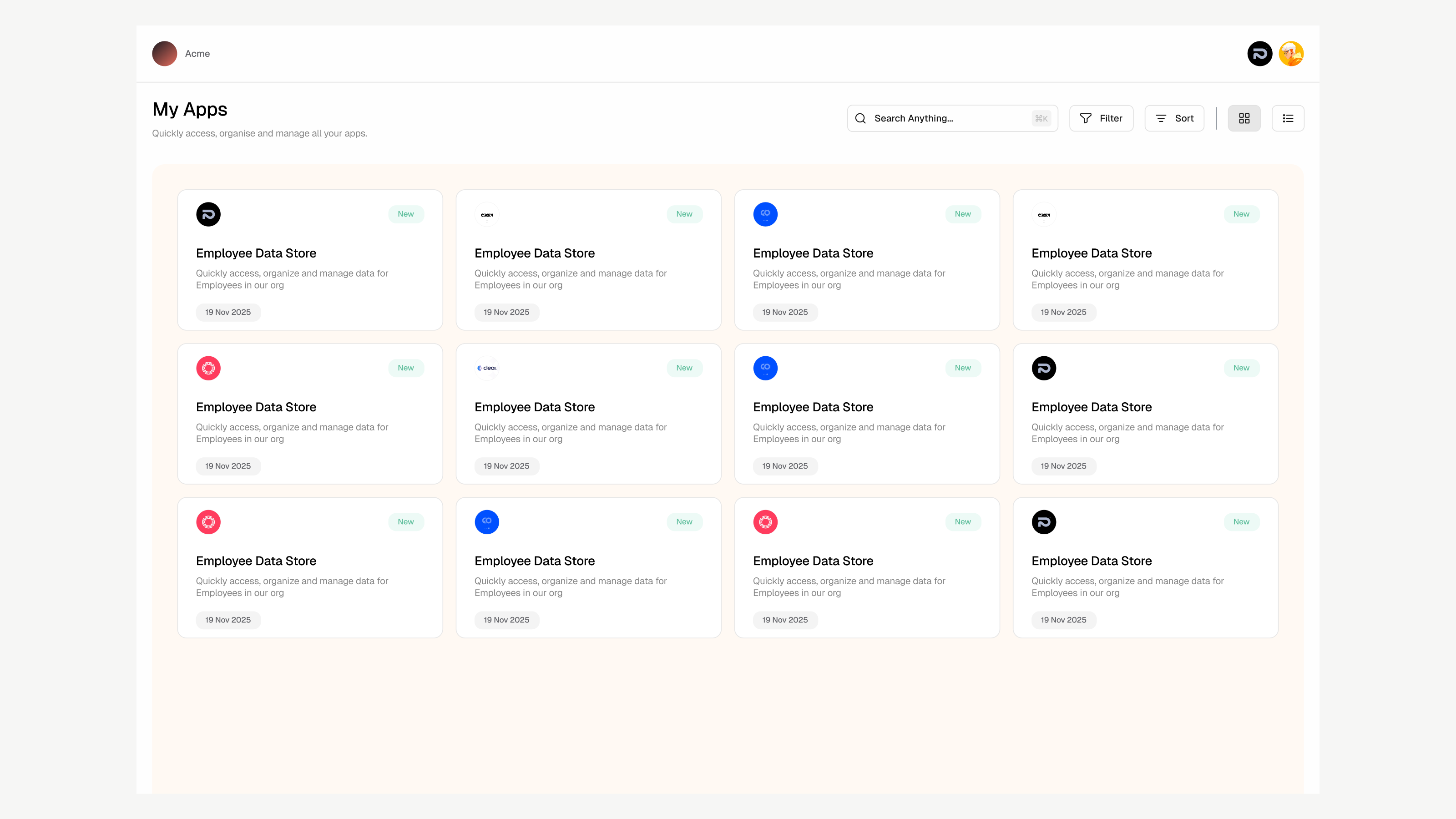Switch to grid view layout
1456x819 pixels.
[x=1244, y=118]
